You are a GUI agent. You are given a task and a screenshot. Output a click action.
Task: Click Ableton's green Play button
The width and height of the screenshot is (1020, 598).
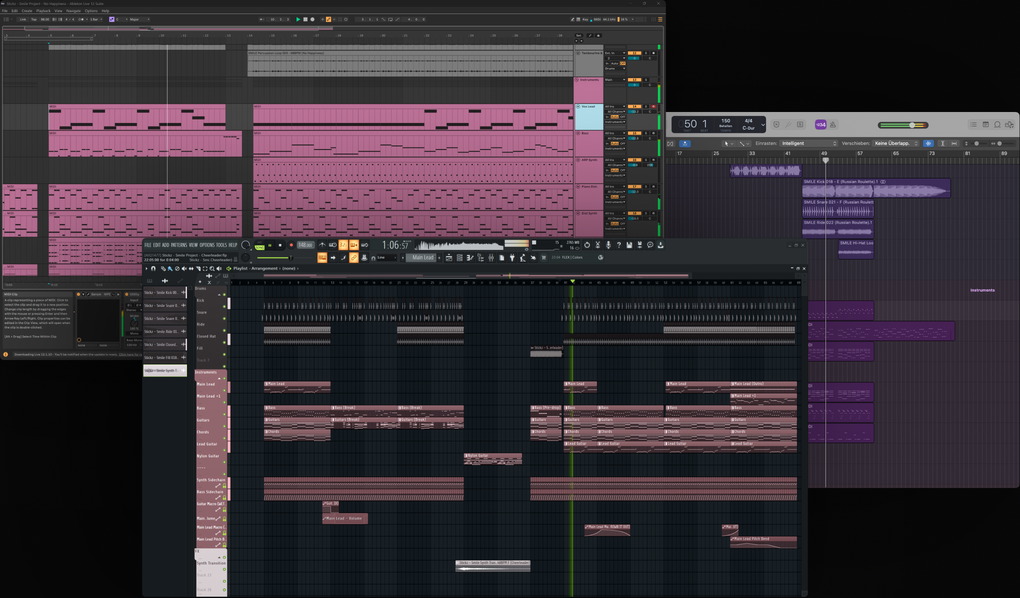(x=298, y=20)
